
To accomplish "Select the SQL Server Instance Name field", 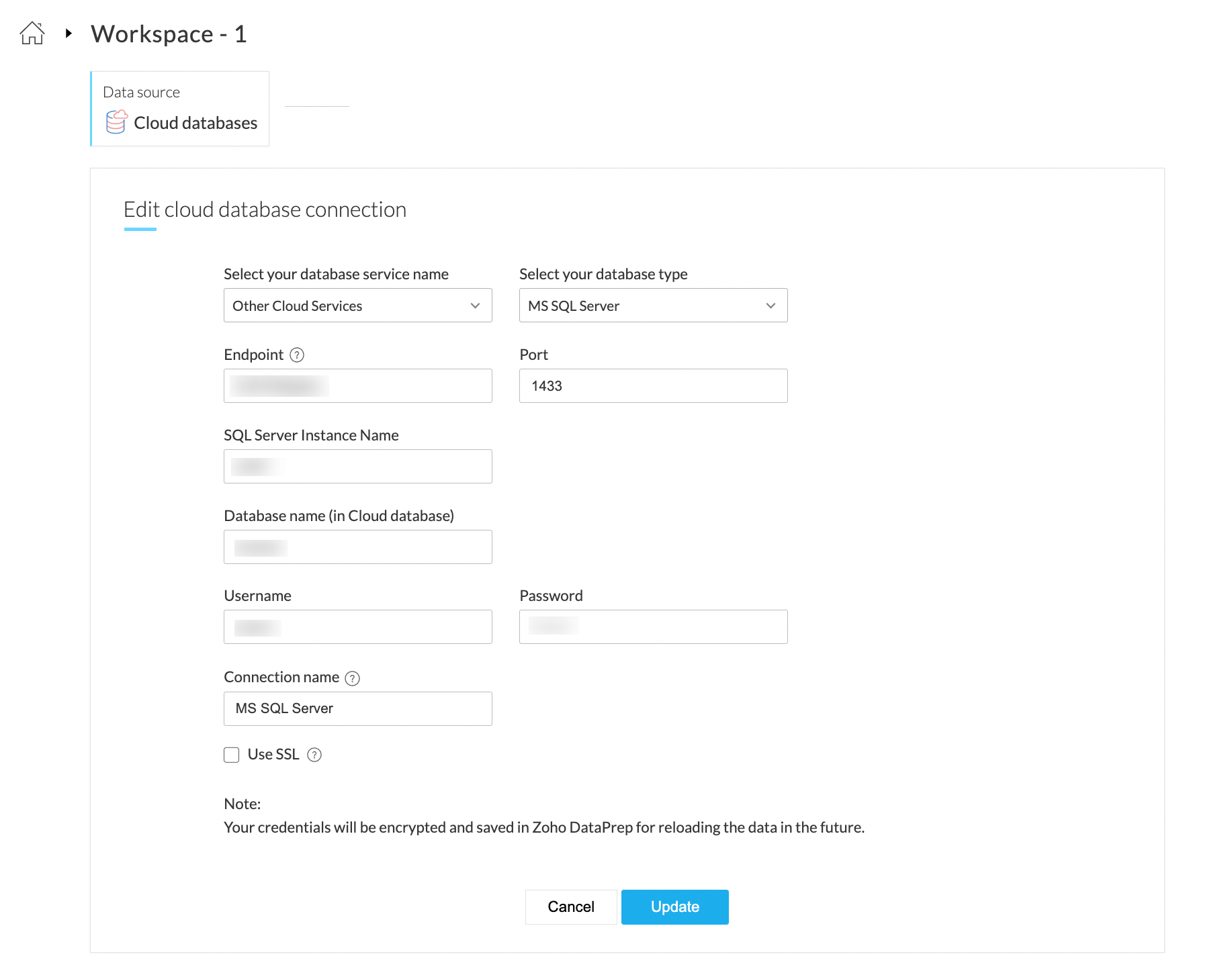I will point(357,467).
